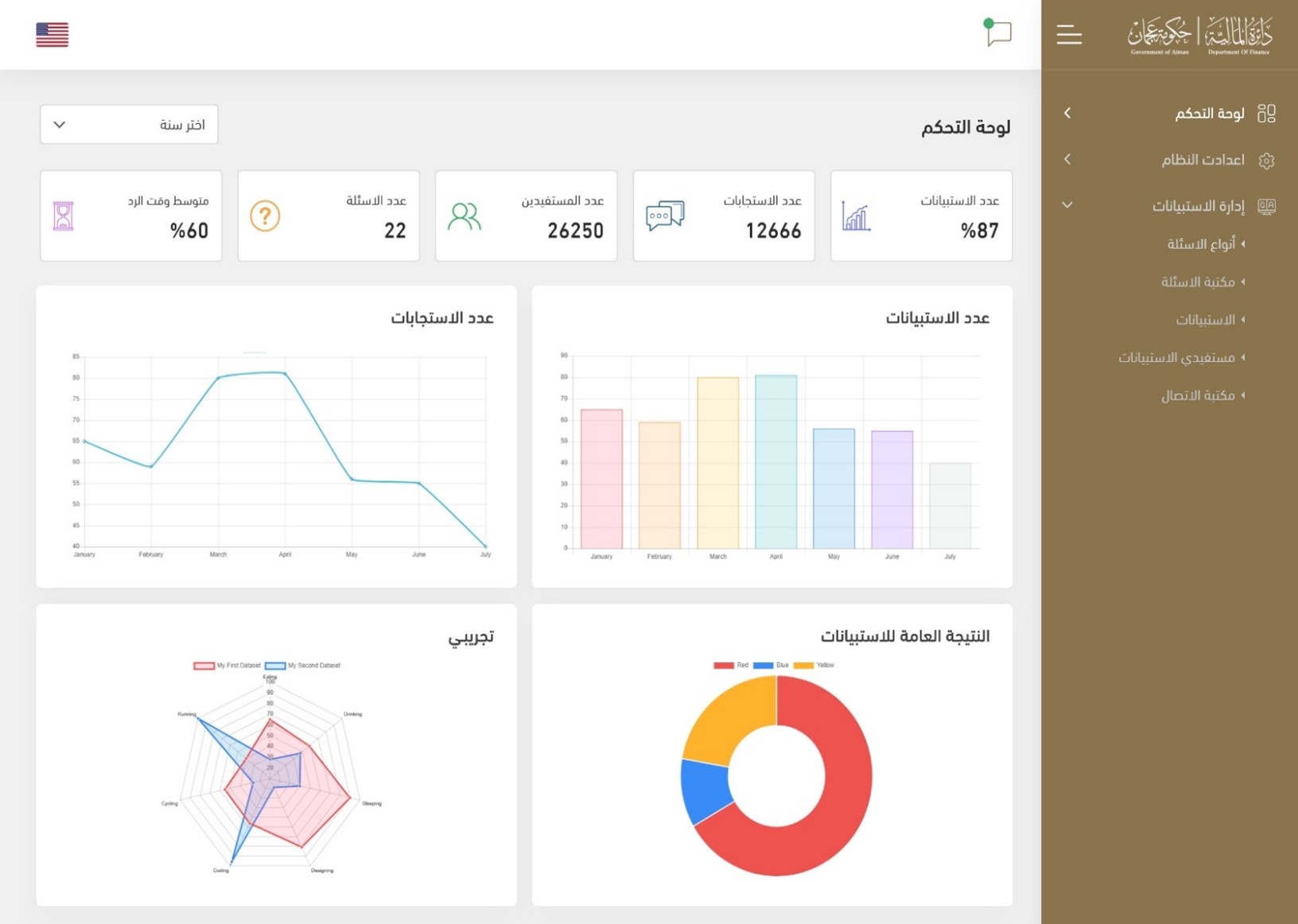1298x924 pixels.
Task: Click the US flag to change language
Action: coord(51,34)
